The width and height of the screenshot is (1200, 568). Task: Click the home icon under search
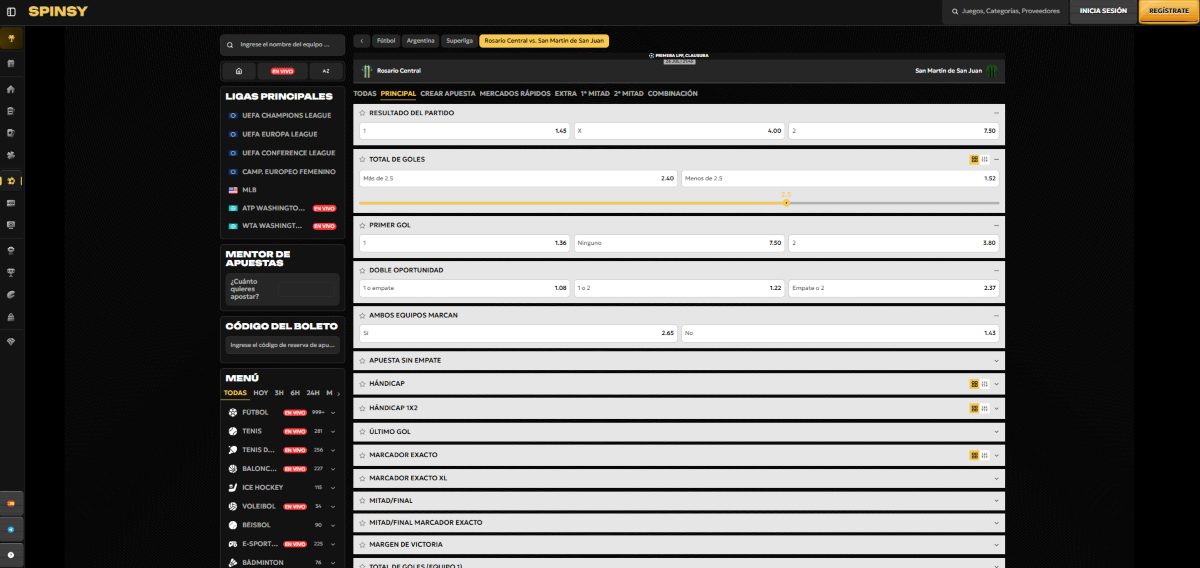tap(239, 71)
